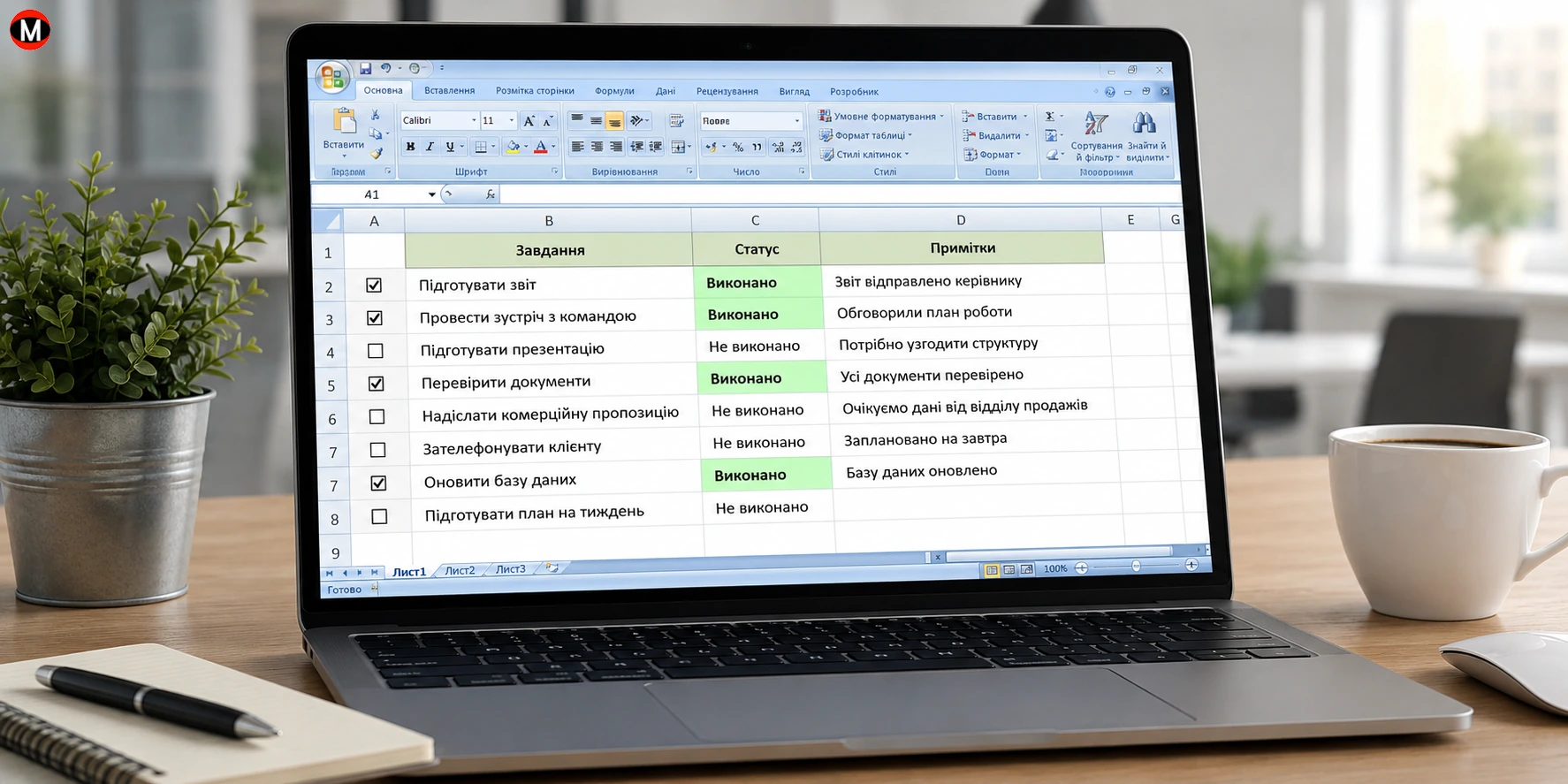
Task: Align text to bottom of cell
Action: tap(614, 121)
